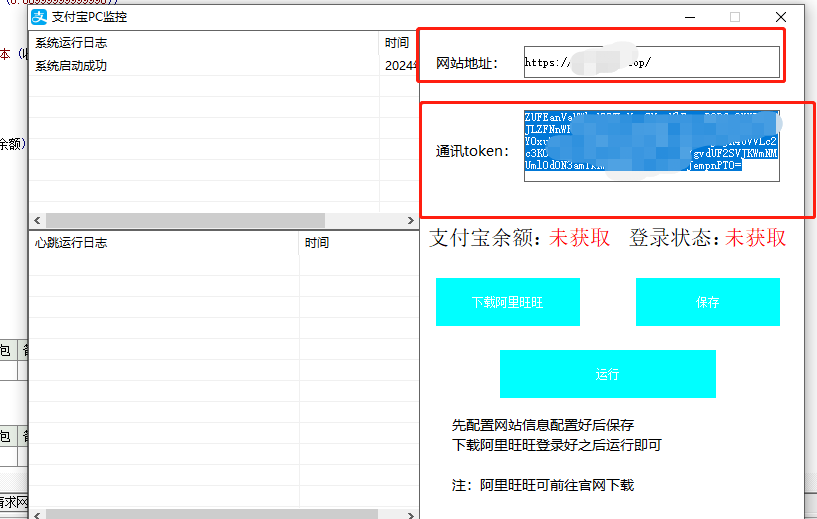Click the system log horizontal scrollbar thumb
The height and width of the screenshot is (519, 817).
click(x=185, y=220)
